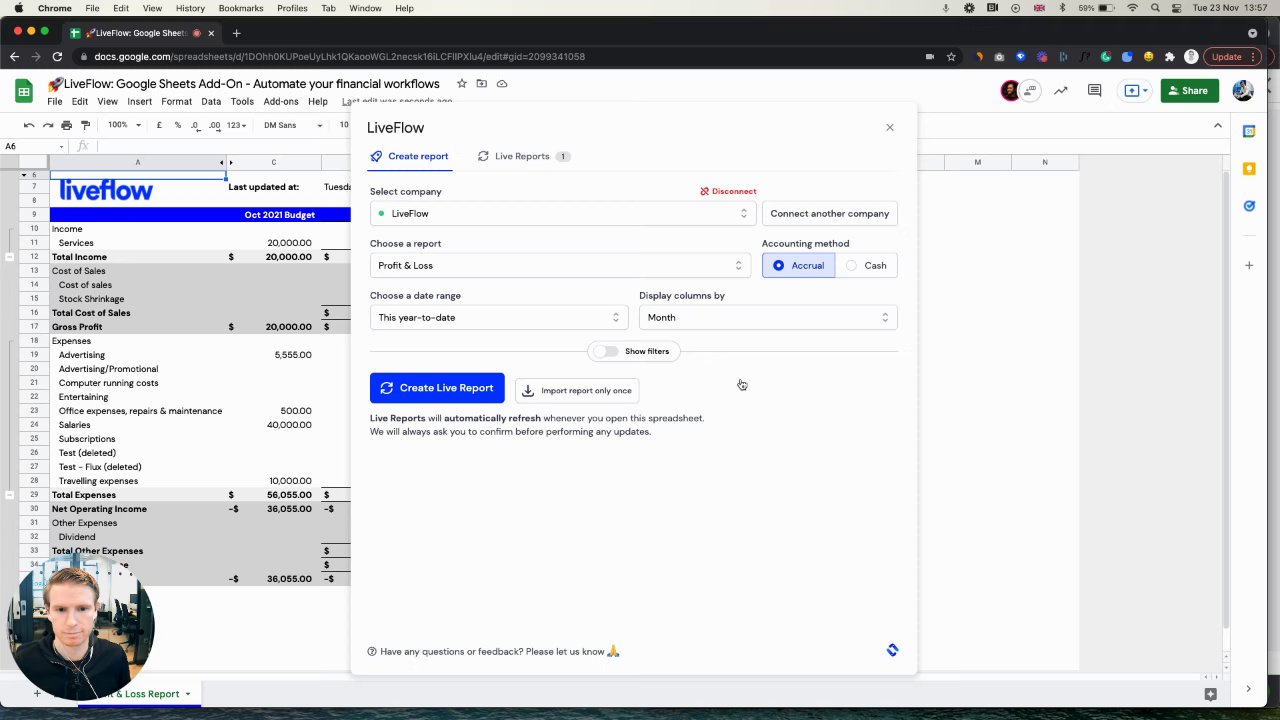Click the move to folder icon
1280x720 pixels.
(481, 83)
